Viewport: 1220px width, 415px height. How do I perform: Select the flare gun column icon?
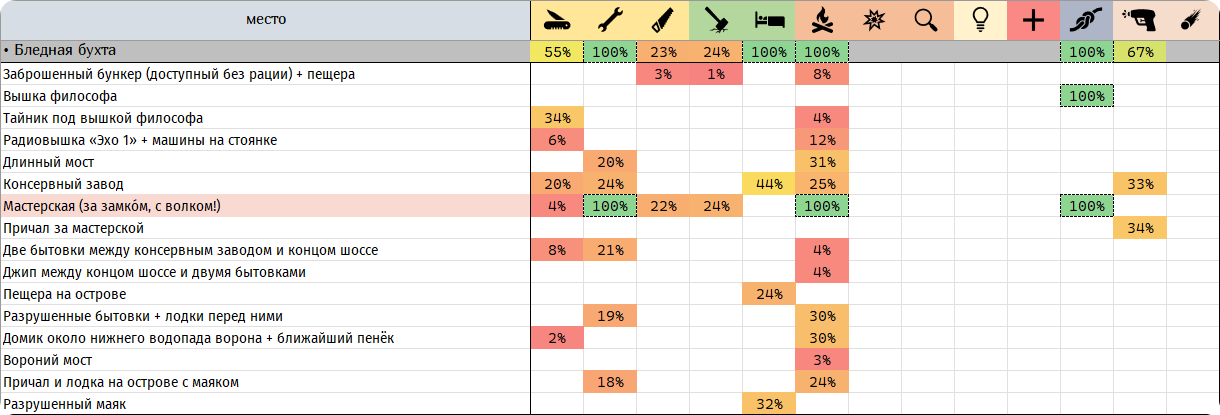click(x=1140, y=20)
